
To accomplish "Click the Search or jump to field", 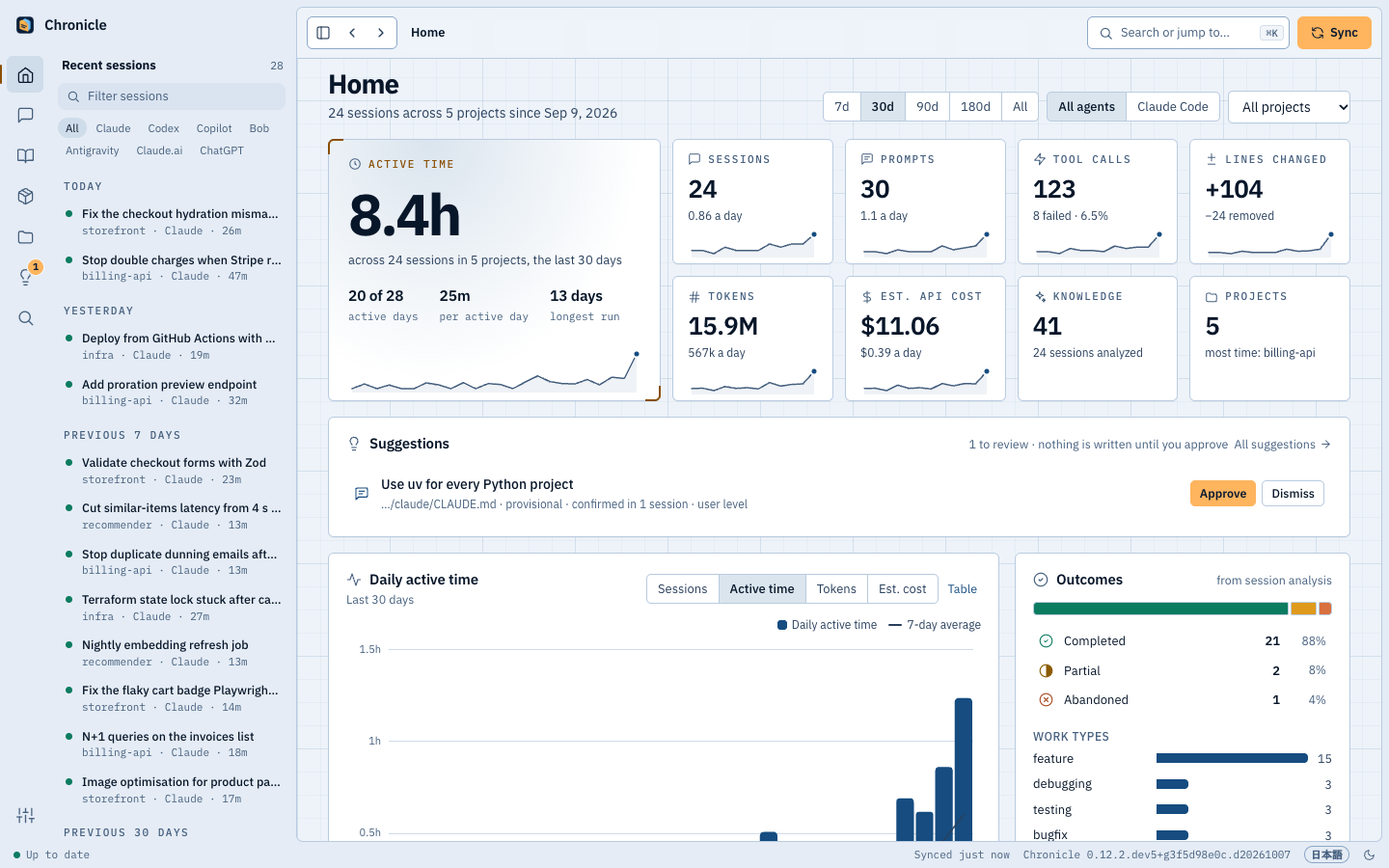I will point(1188,33).
